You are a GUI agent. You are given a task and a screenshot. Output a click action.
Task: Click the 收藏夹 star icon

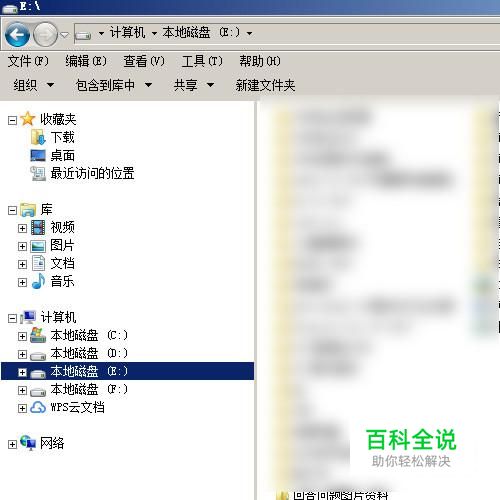pyautogui.click(x=28, y=119)
